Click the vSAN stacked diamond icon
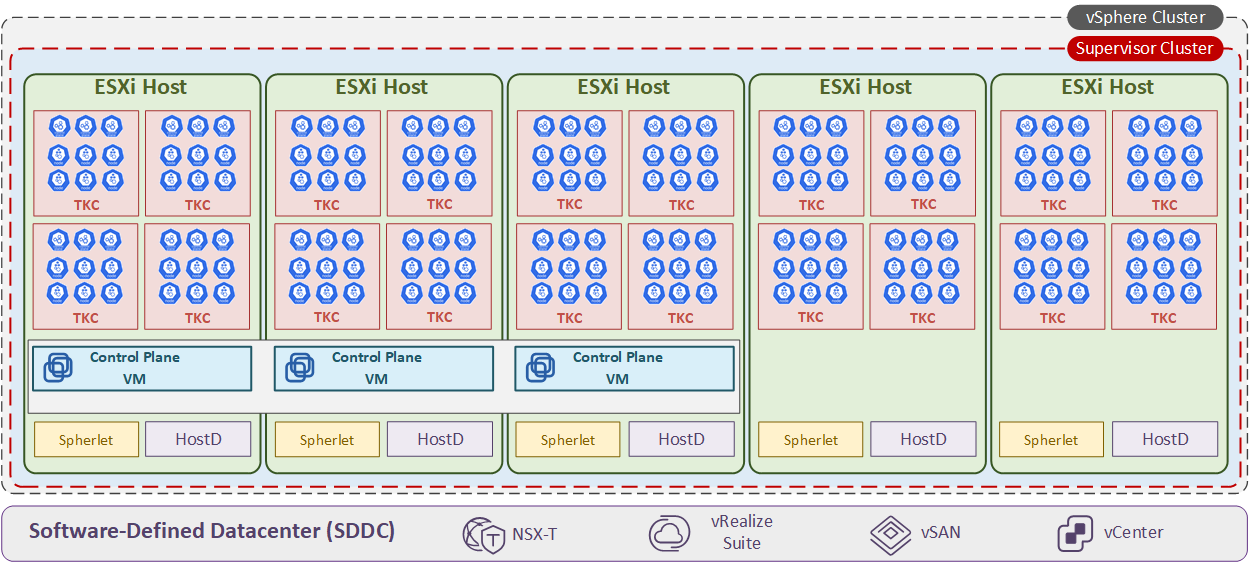The image size is (1249, 564). point(890,534)
